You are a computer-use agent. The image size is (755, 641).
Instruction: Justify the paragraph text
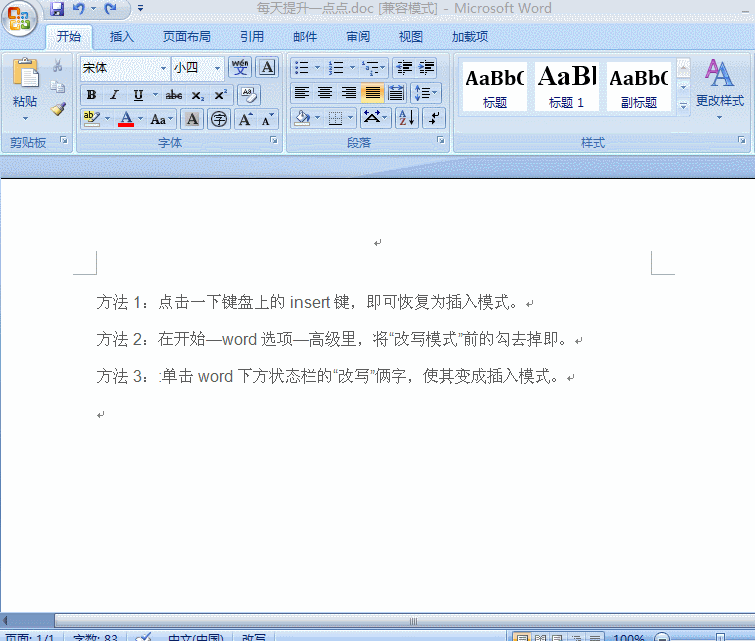pos(372,92)
